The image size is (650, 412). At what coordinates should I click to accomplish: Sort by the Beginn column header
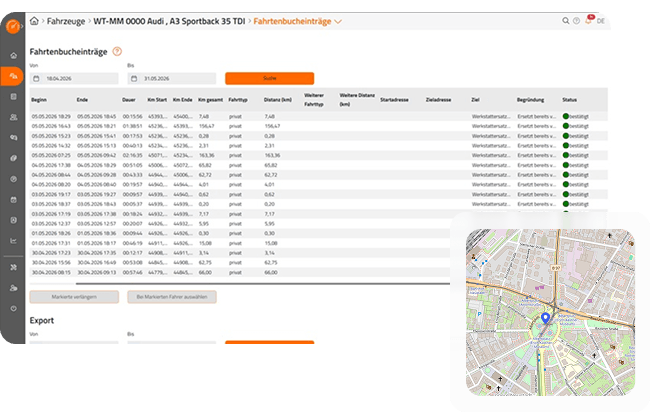[x=39, y=100]
